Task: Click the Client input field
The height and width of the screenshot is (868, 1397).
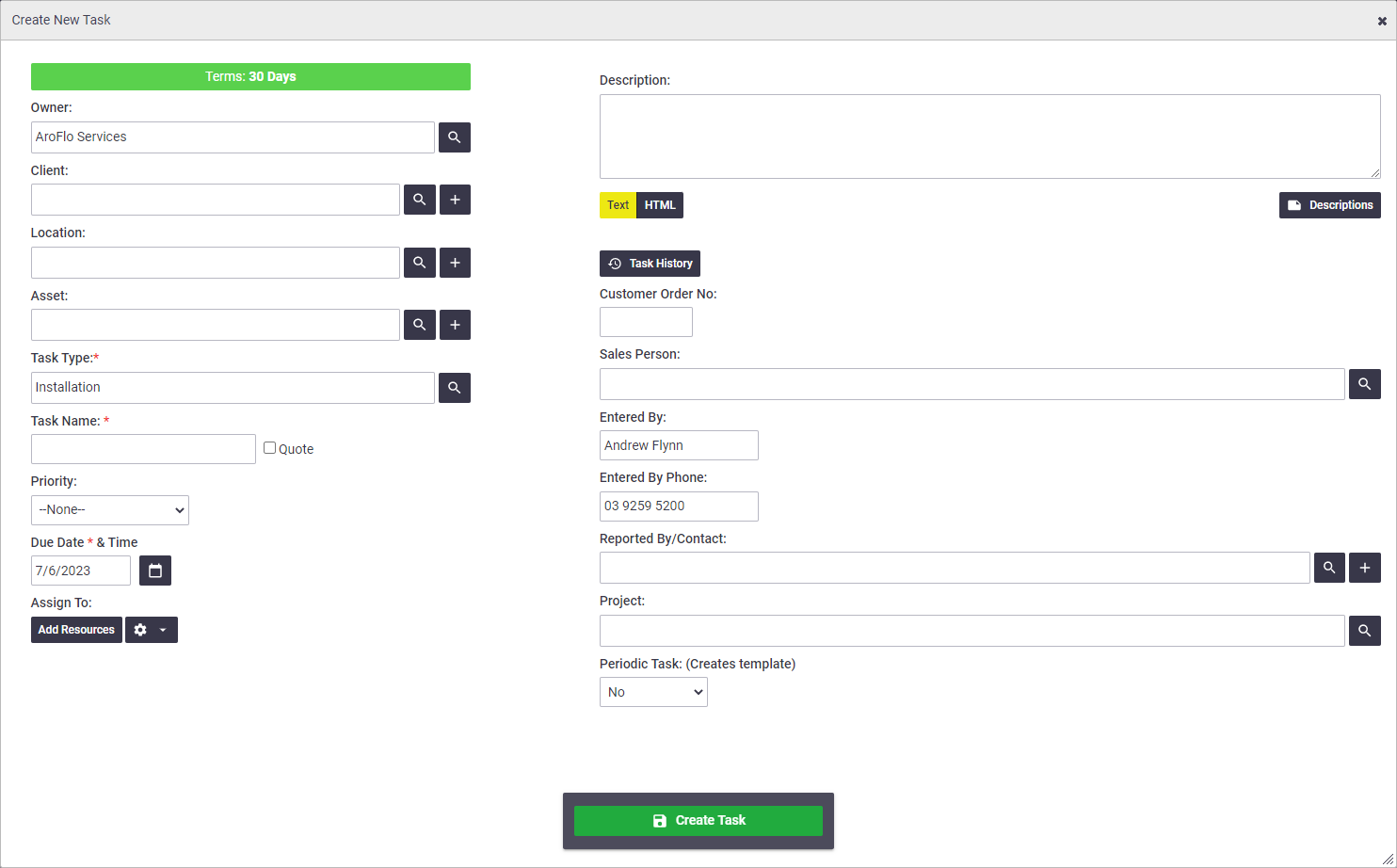Action: (216, 200)
